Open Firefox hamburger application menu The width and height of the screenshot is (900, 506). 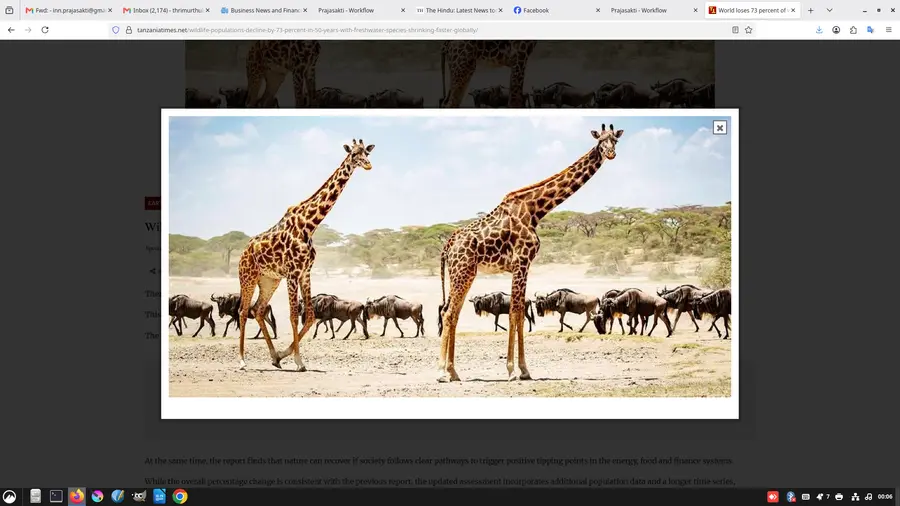pyautogui.click(x=889, y=30)
